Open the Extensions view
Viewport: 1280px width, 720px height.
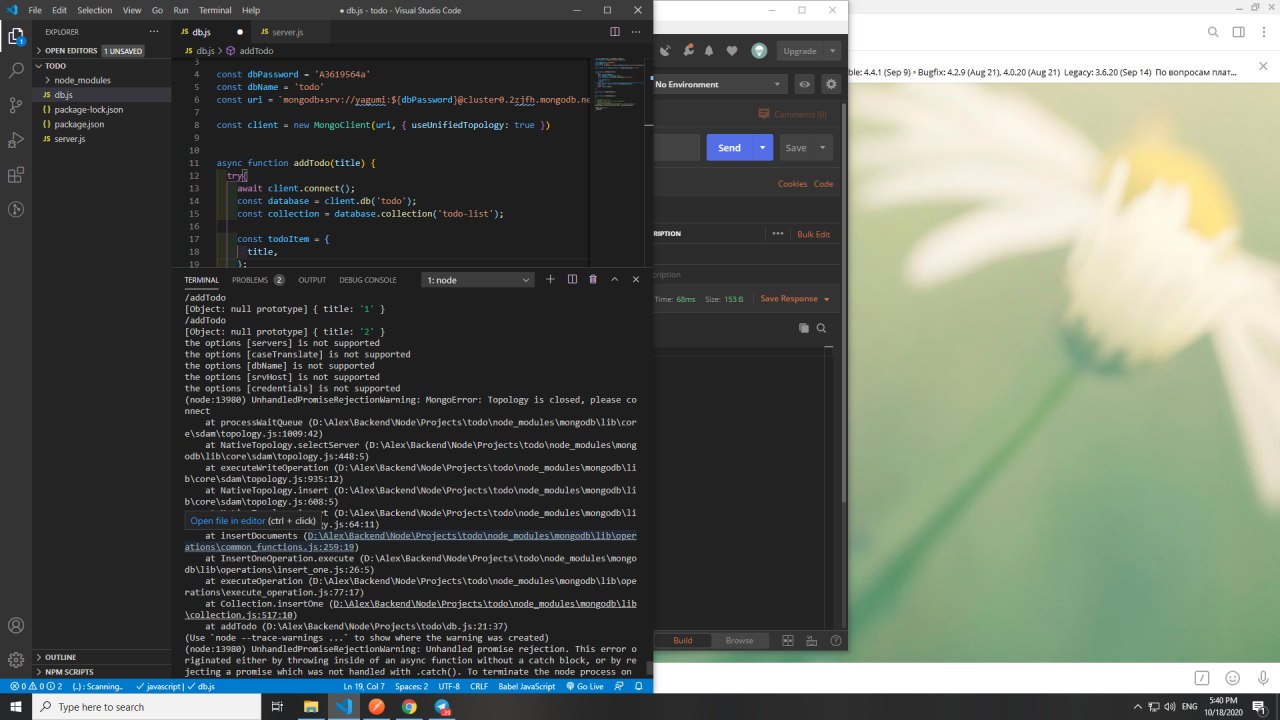pos(16,175)
